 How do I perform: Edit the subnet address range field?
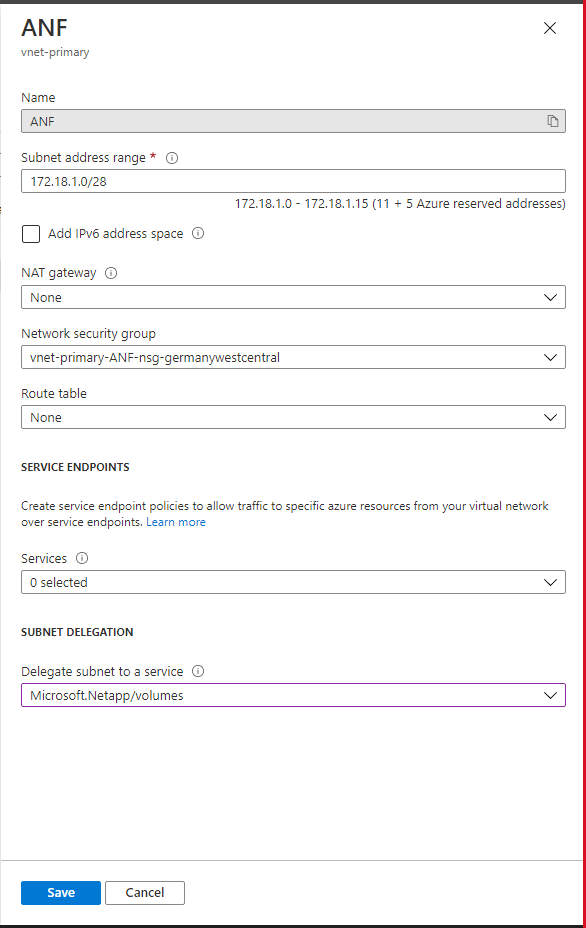tap(293, 181)
